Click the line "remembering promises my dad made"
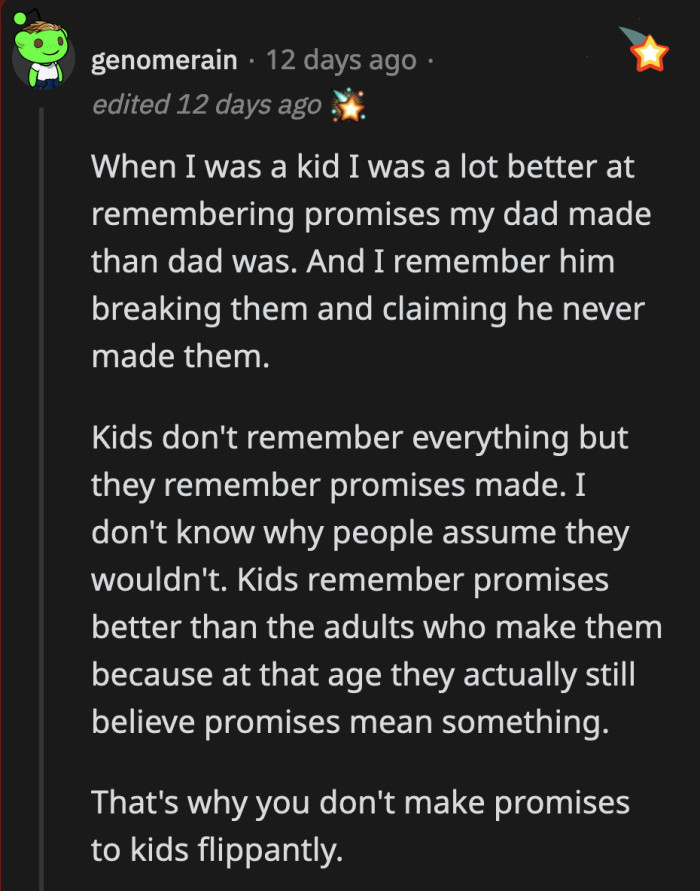The width and height of the screenshot is (700, 891). click(x=371, y=214)
